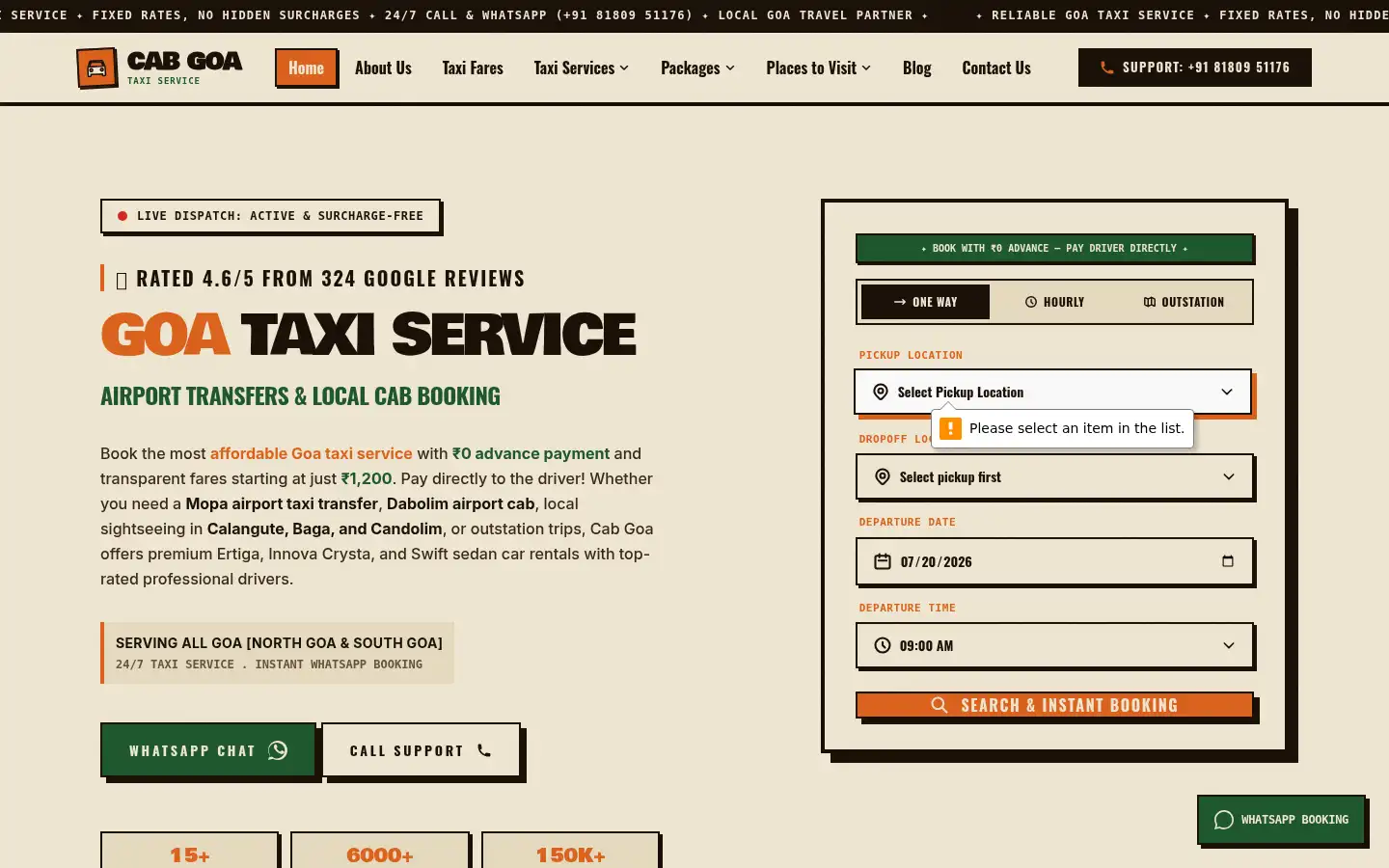Click 'Dabolim airport cab' bold text
1389x868 pixels.
click(460, 503)
